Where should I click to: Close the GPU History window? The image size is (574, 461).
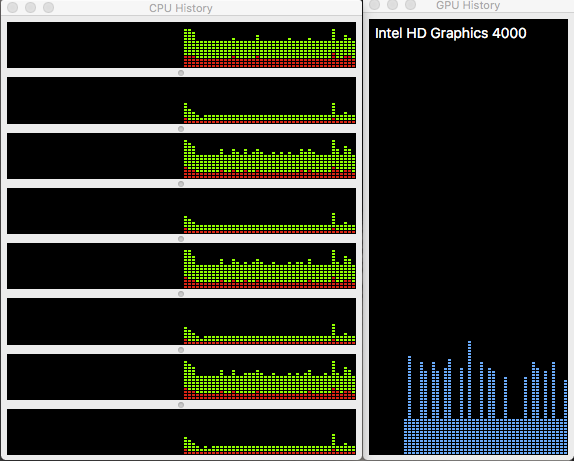(374, 4)
